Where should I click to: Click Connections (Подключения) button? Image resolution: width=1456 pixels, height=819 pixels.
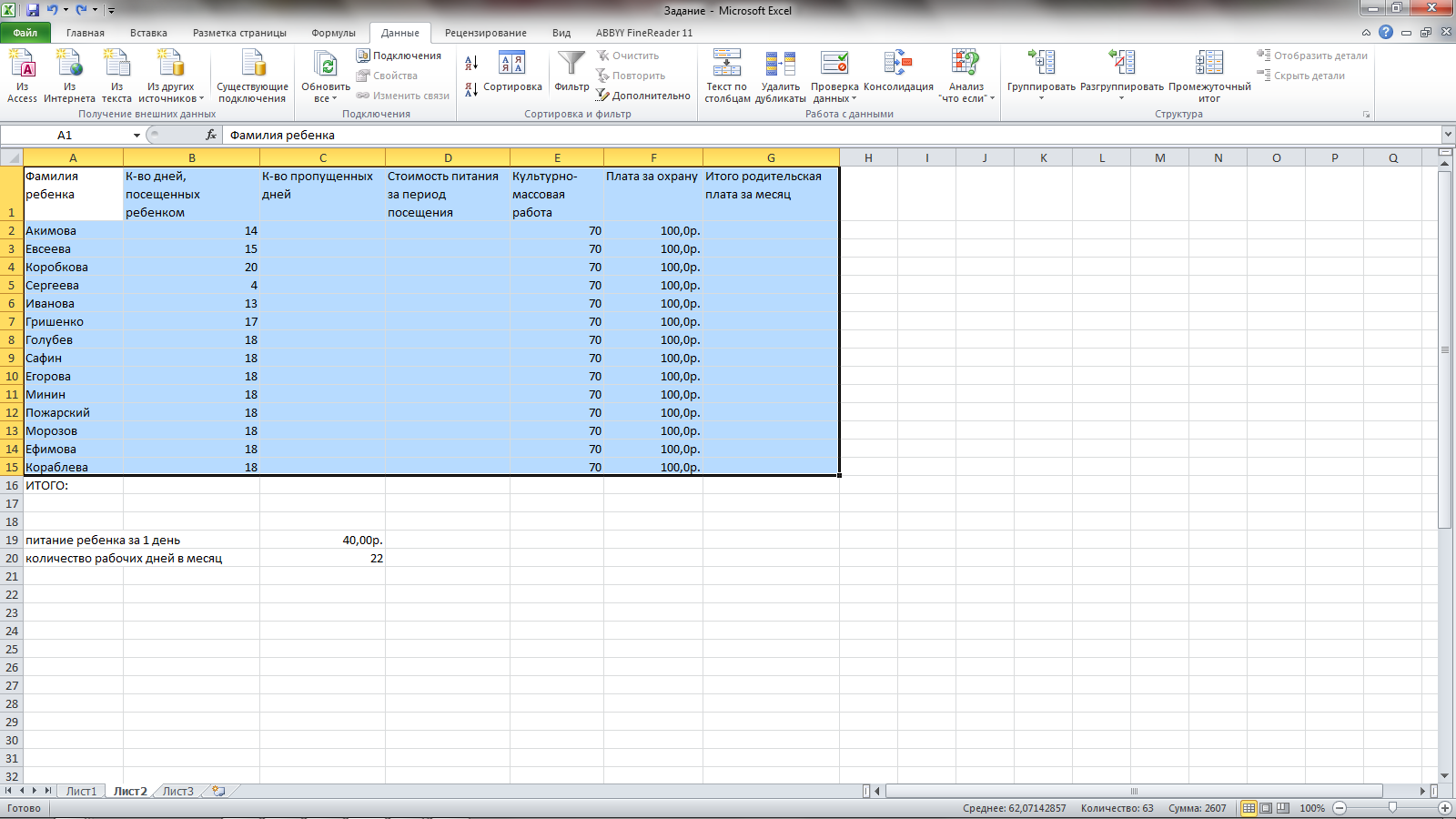pyautogui.click(x=399, y=56)
